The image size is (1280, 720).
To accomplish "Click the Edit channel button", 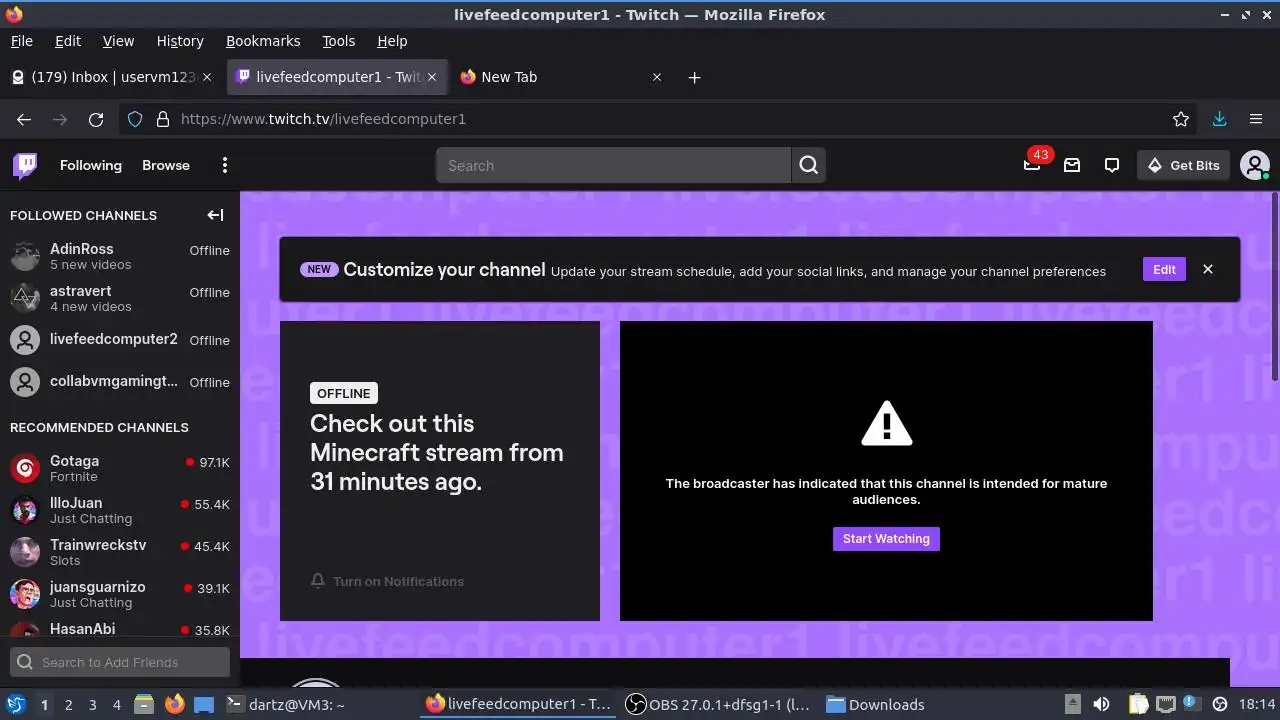I will click(x=1164, y=269).
